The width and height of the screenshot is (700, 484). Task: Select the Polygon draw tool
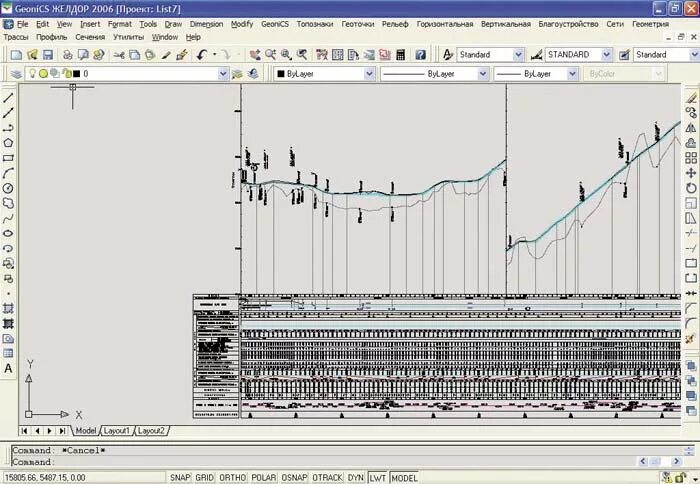point(8,143)
